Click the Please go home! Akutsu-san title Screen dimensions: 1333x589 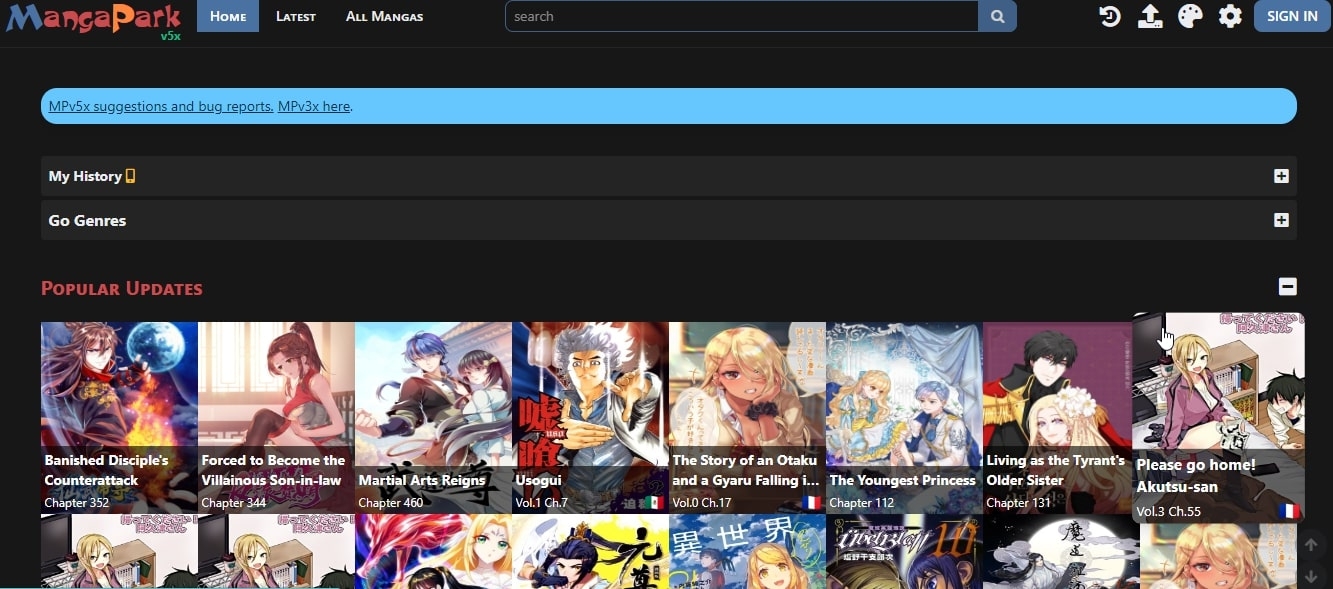[x=1196, y=476]
